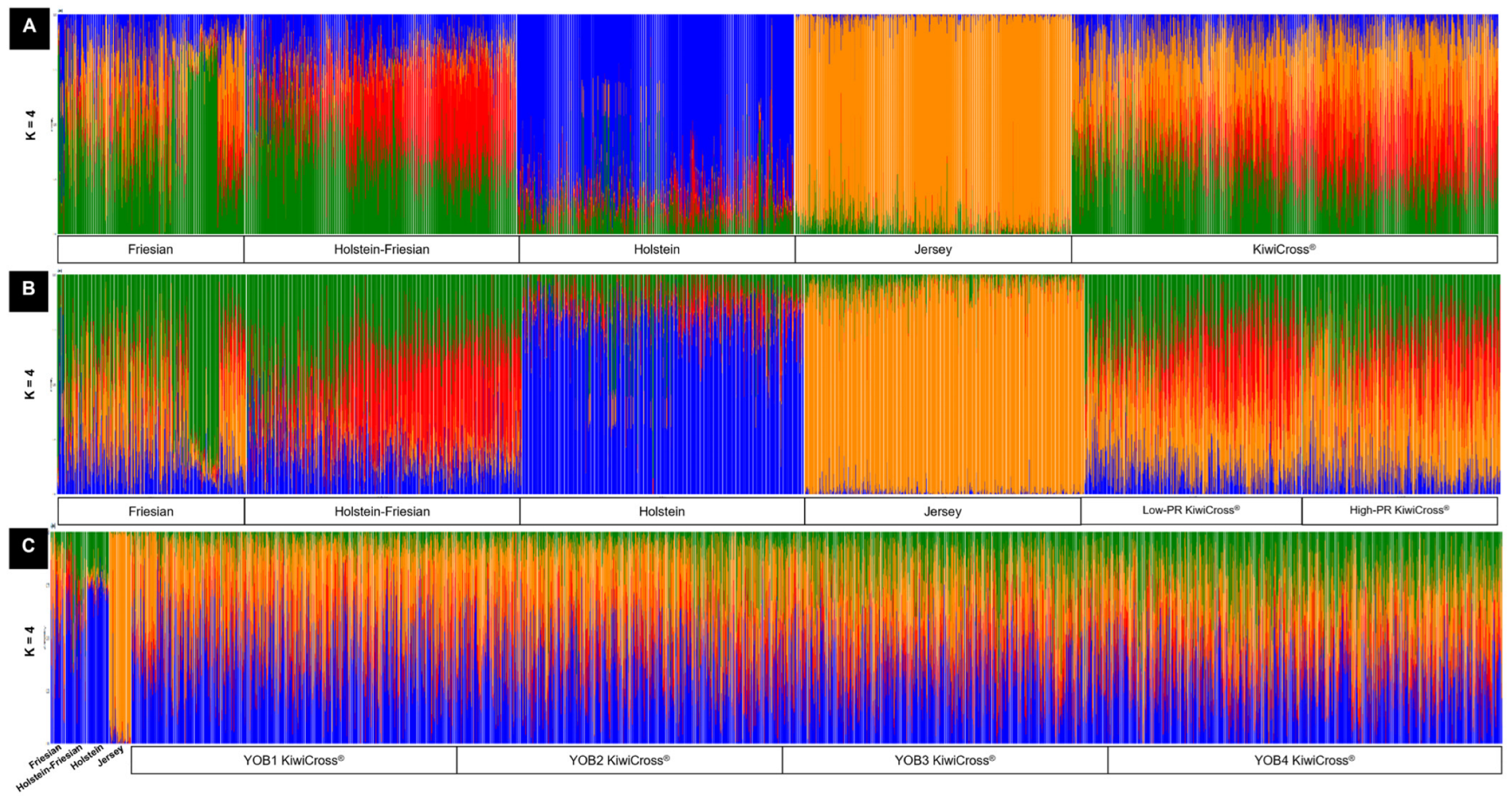Click the rotated Holstein label under panel C

87,757
